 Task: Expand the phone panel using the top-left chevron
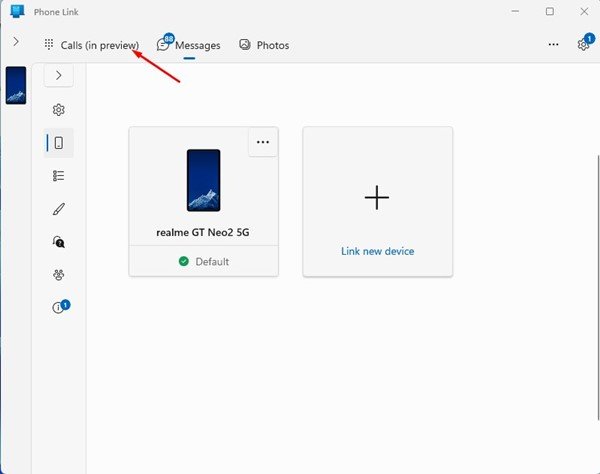[16, 41]
